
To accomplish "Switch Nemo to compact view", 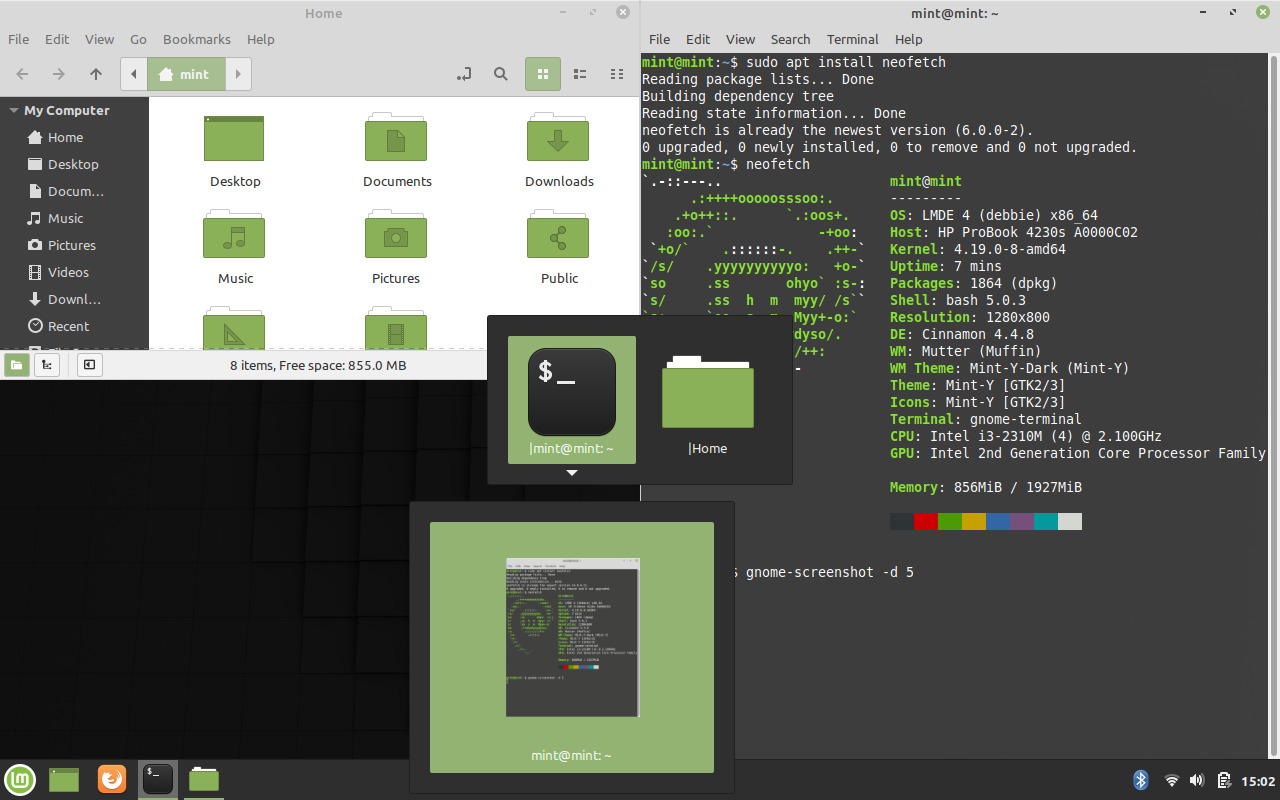I will 616,74.
